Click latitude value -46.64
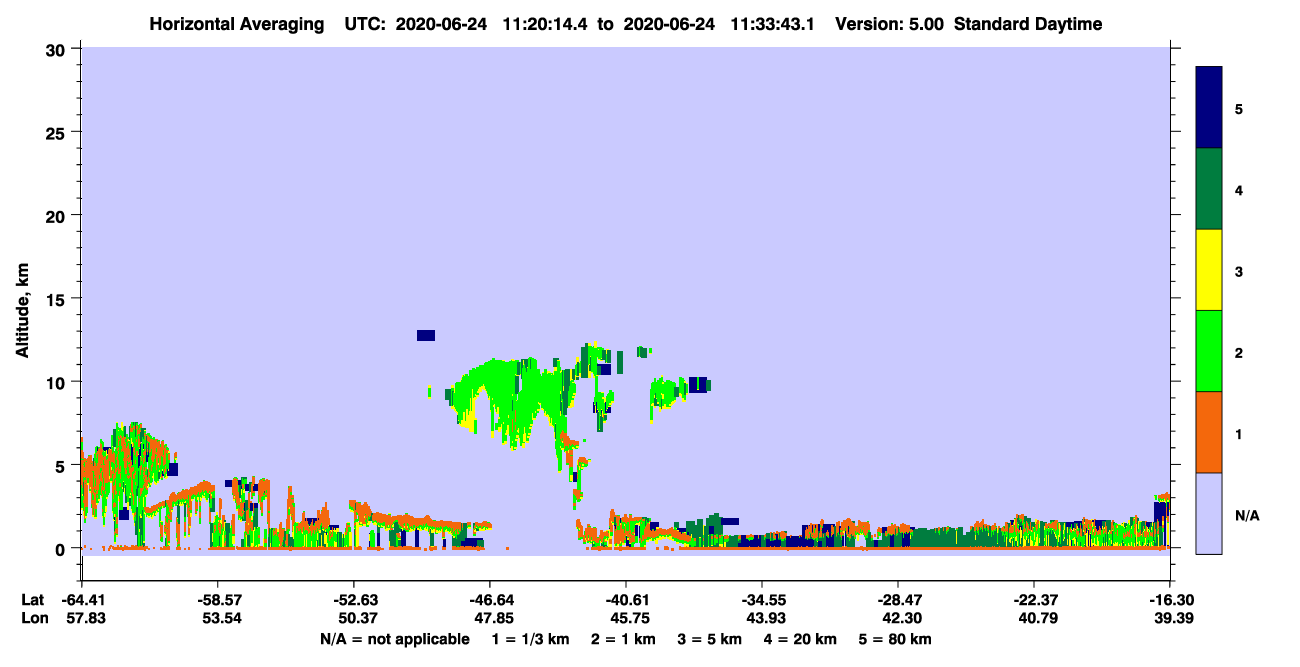Screen dimensions: 1300x667 pyautogui.click(x=489, y=600)
